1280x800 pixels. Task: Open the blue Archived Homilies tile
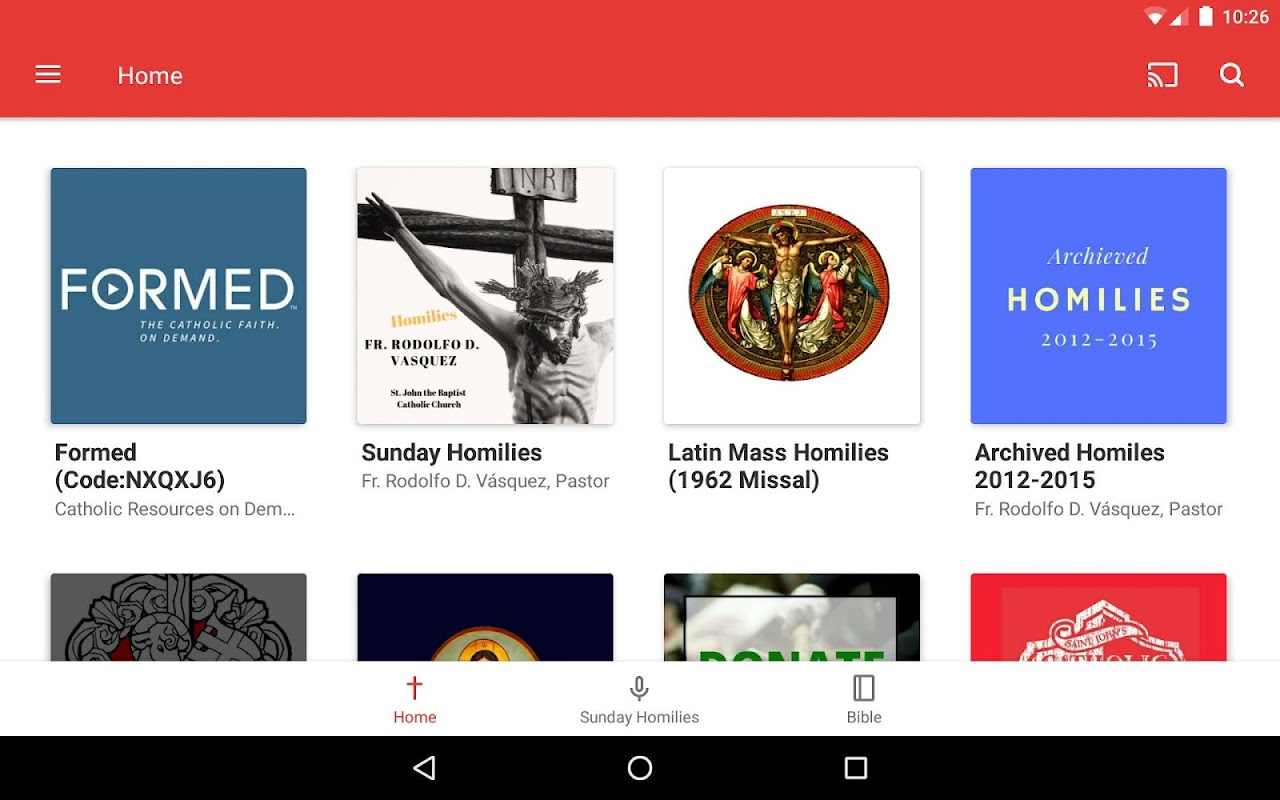[x=1099, y=296]
